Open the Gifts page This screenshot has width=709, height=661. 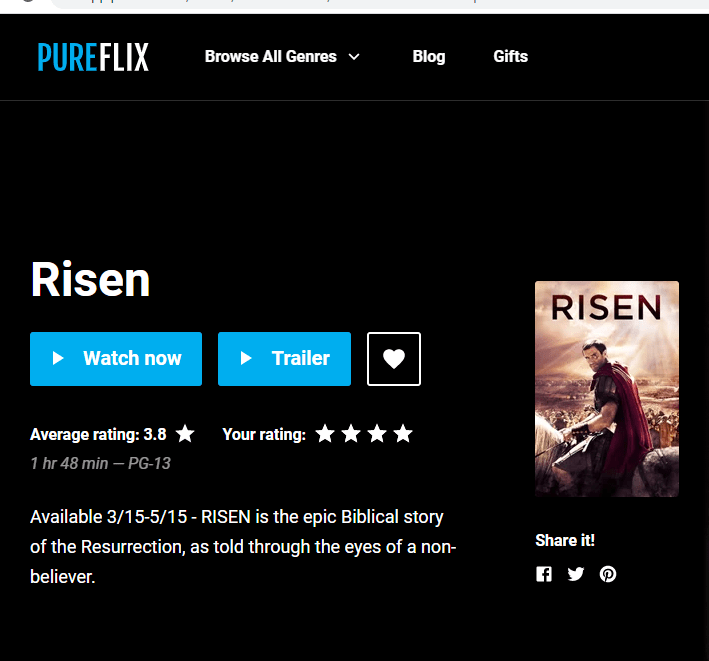click(510, 57)
